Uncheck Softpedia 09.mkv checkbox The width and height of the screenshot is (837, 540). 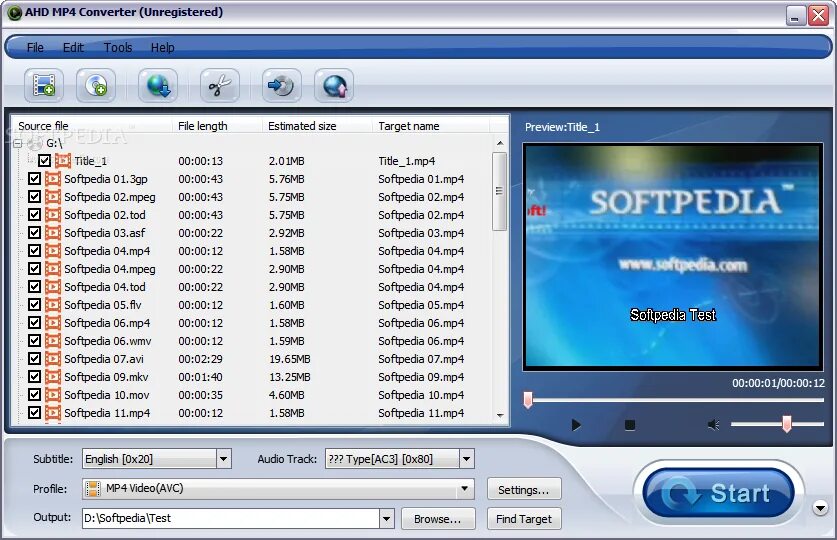[x=34, y=377]
